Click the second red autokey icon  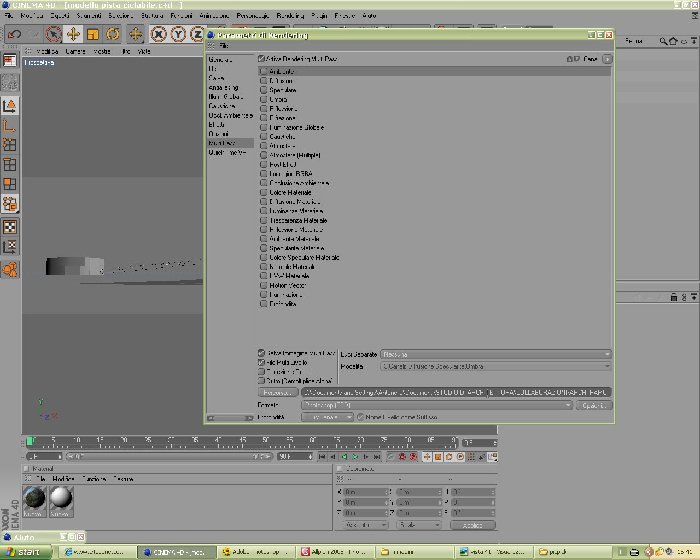(x=413, y=456)
